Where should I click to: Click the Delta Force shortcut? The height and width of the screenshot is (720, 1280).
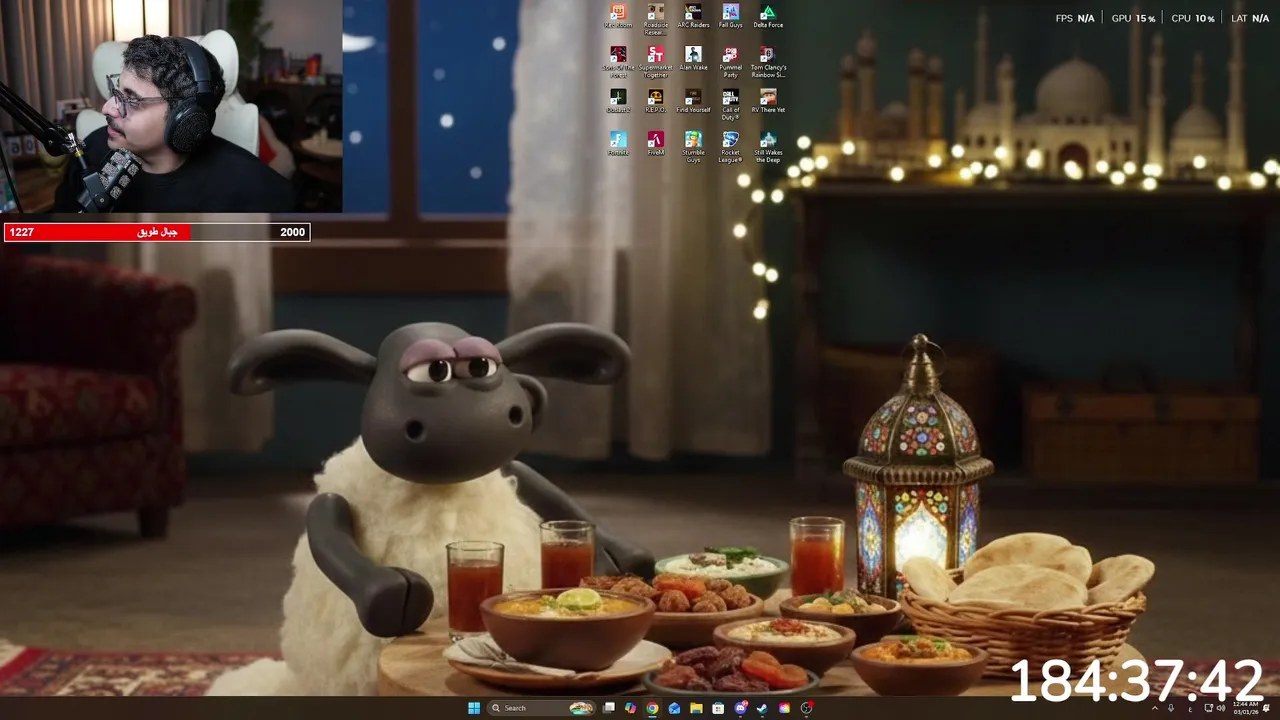(x=767, y=16)
